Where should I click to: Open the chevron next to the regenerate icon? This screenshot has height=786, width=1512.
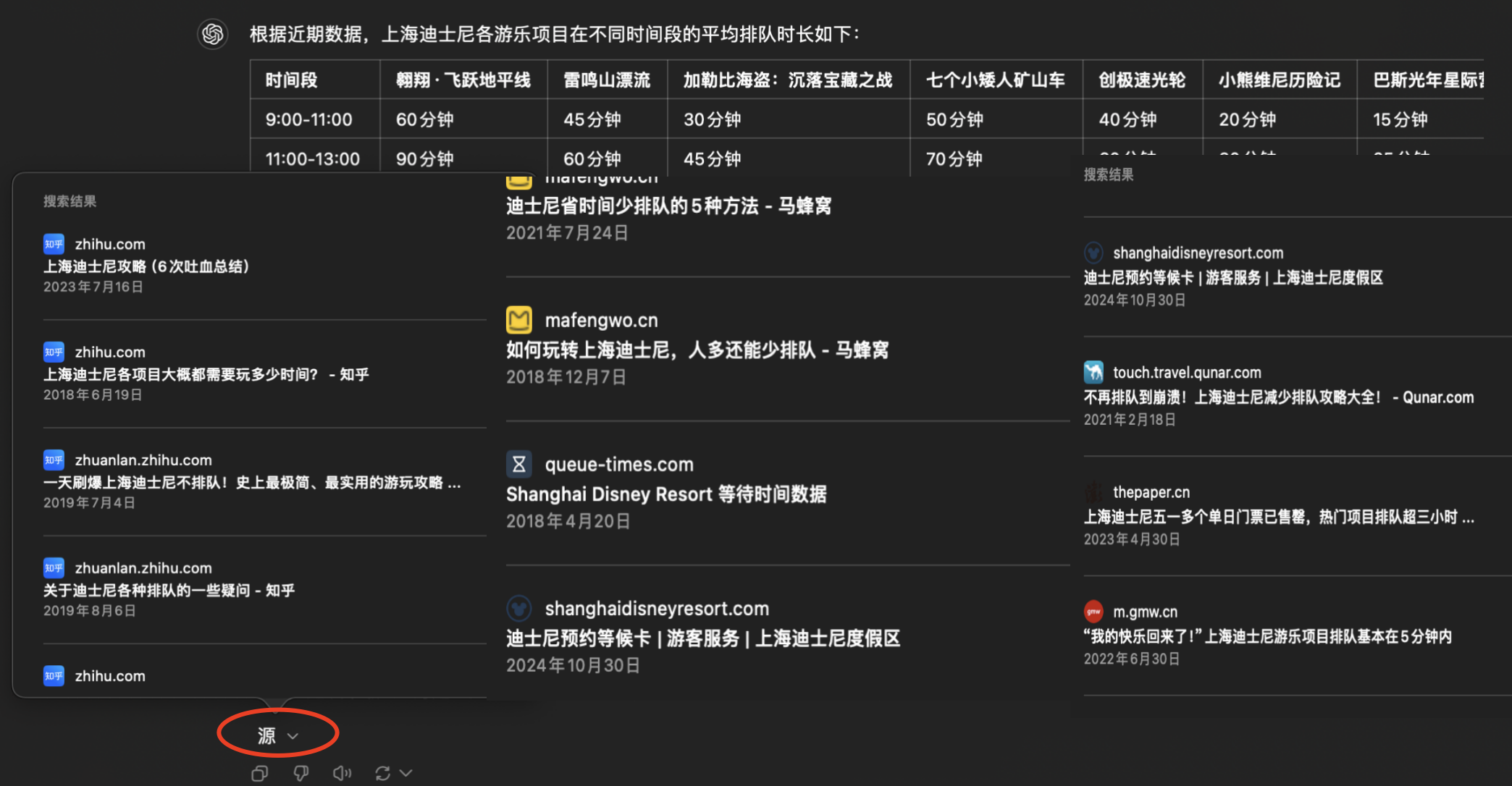click(406, 774)
